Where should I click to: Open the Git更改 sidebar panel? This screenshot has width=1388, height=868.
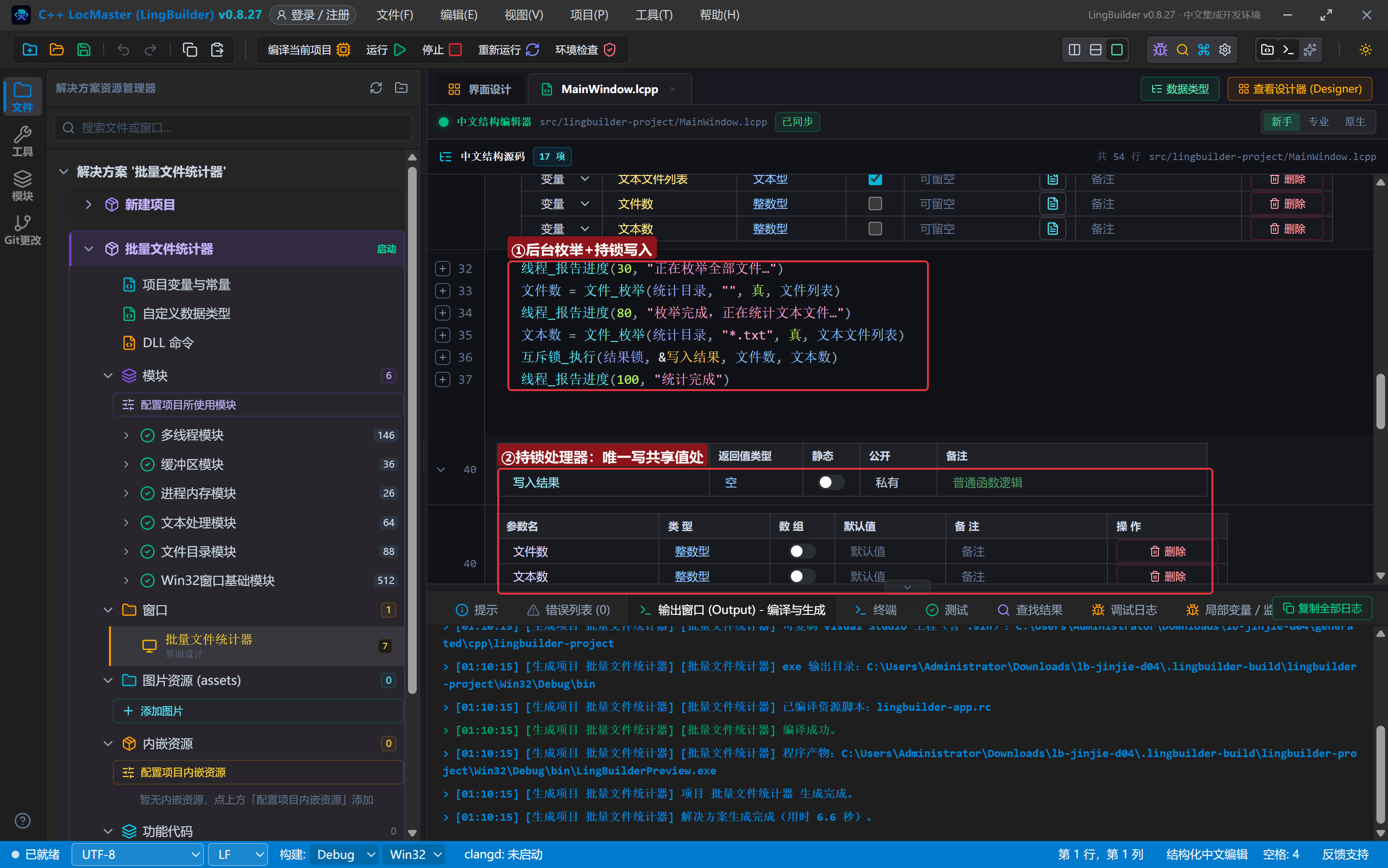click(22, 230)
